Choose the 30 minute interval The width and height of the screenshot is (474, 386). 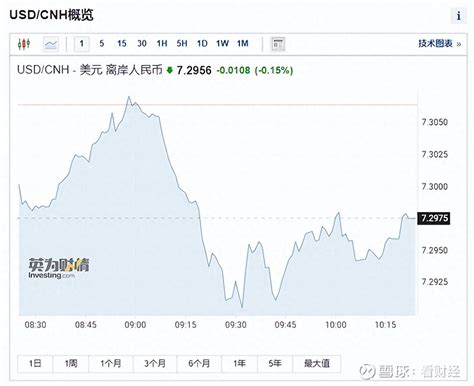click(x=142, y=44)
